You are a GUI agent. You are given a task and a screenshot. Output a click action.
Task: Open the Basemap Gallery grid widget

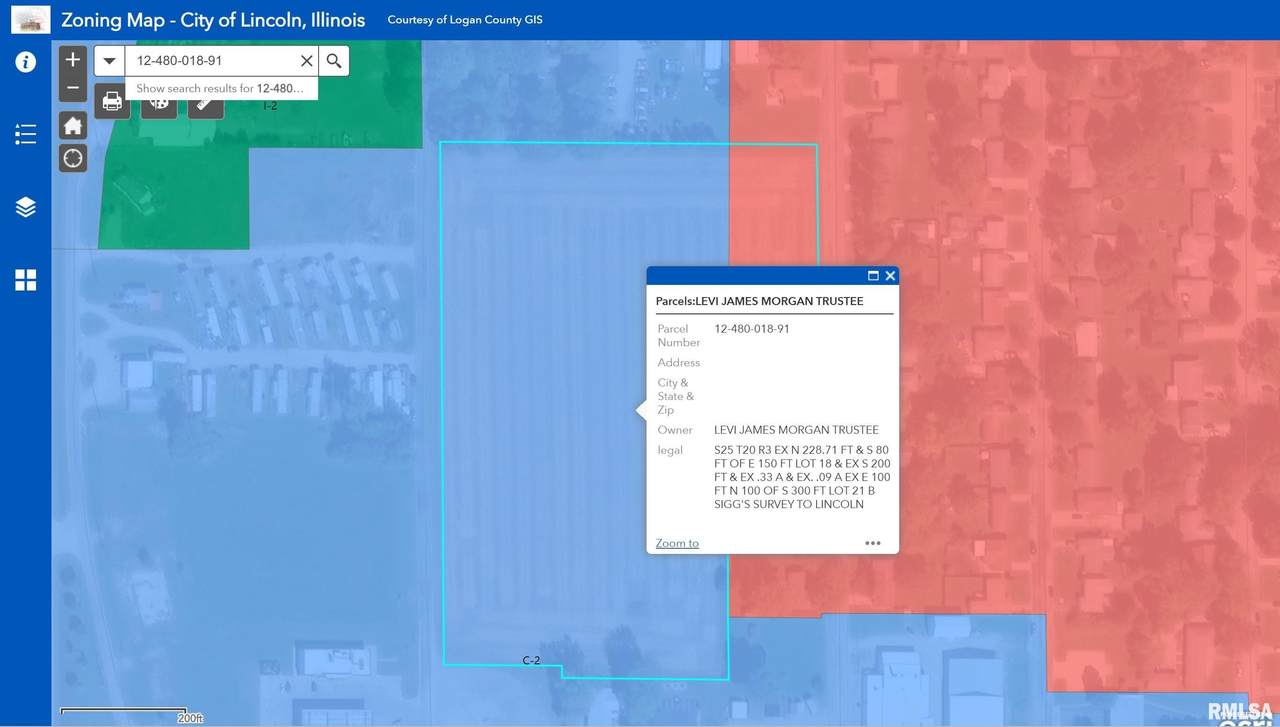[26, 280]
